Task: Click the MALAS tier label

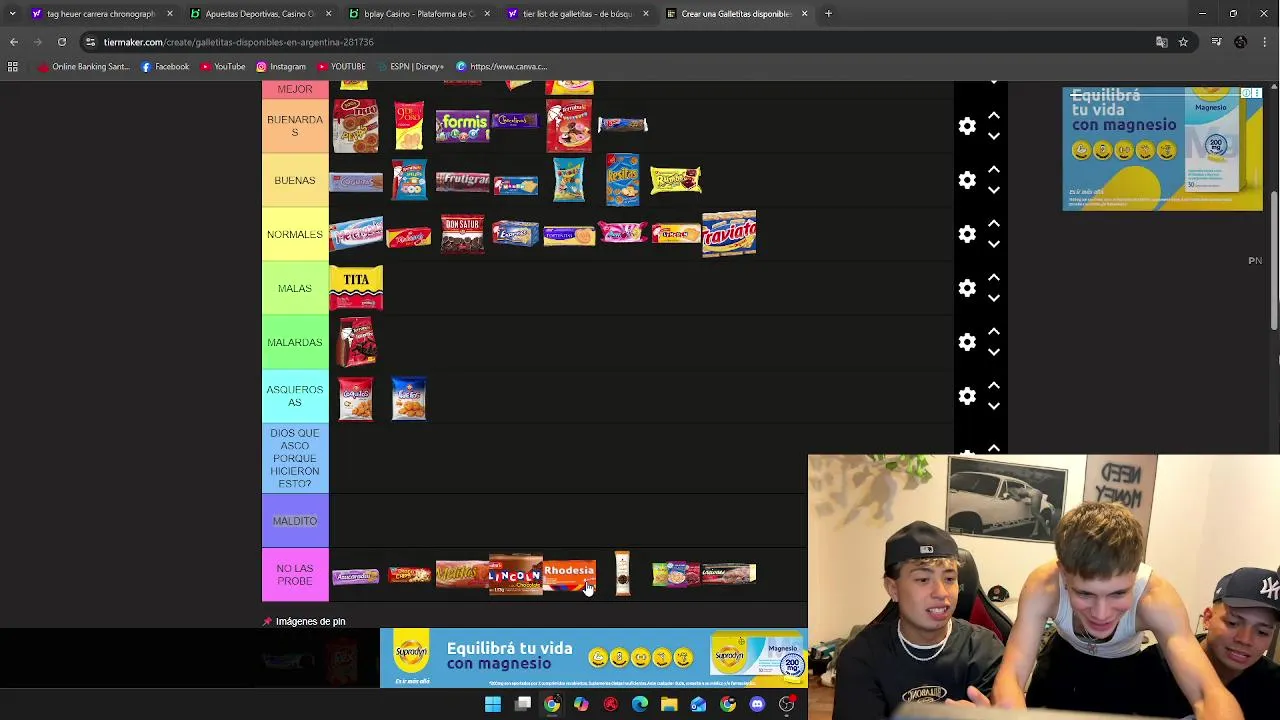Action: (295, 288)
